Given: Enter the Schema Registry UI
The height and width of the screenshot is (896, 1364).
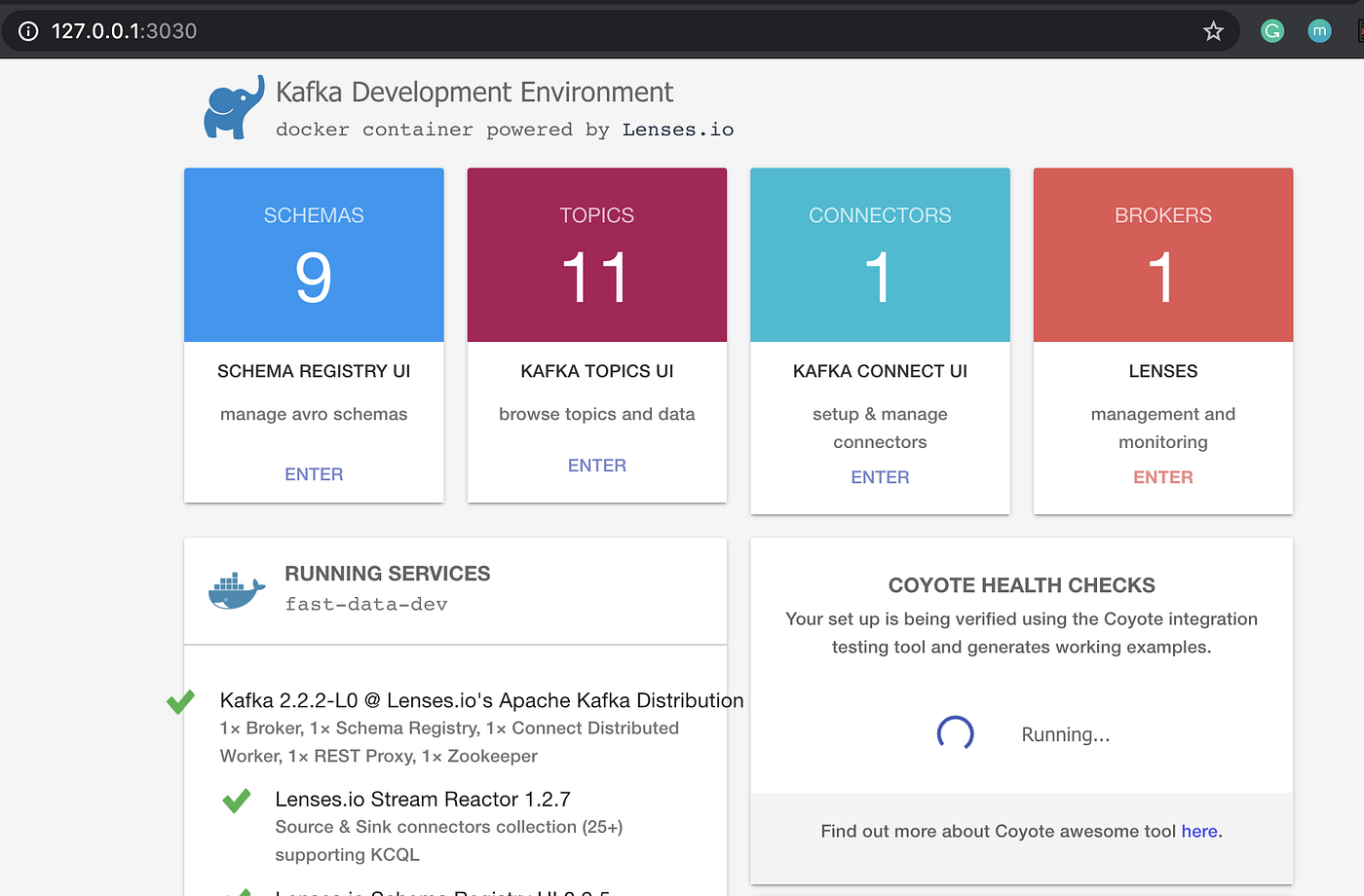Looking at the screenshot, I should pos(314,474).
